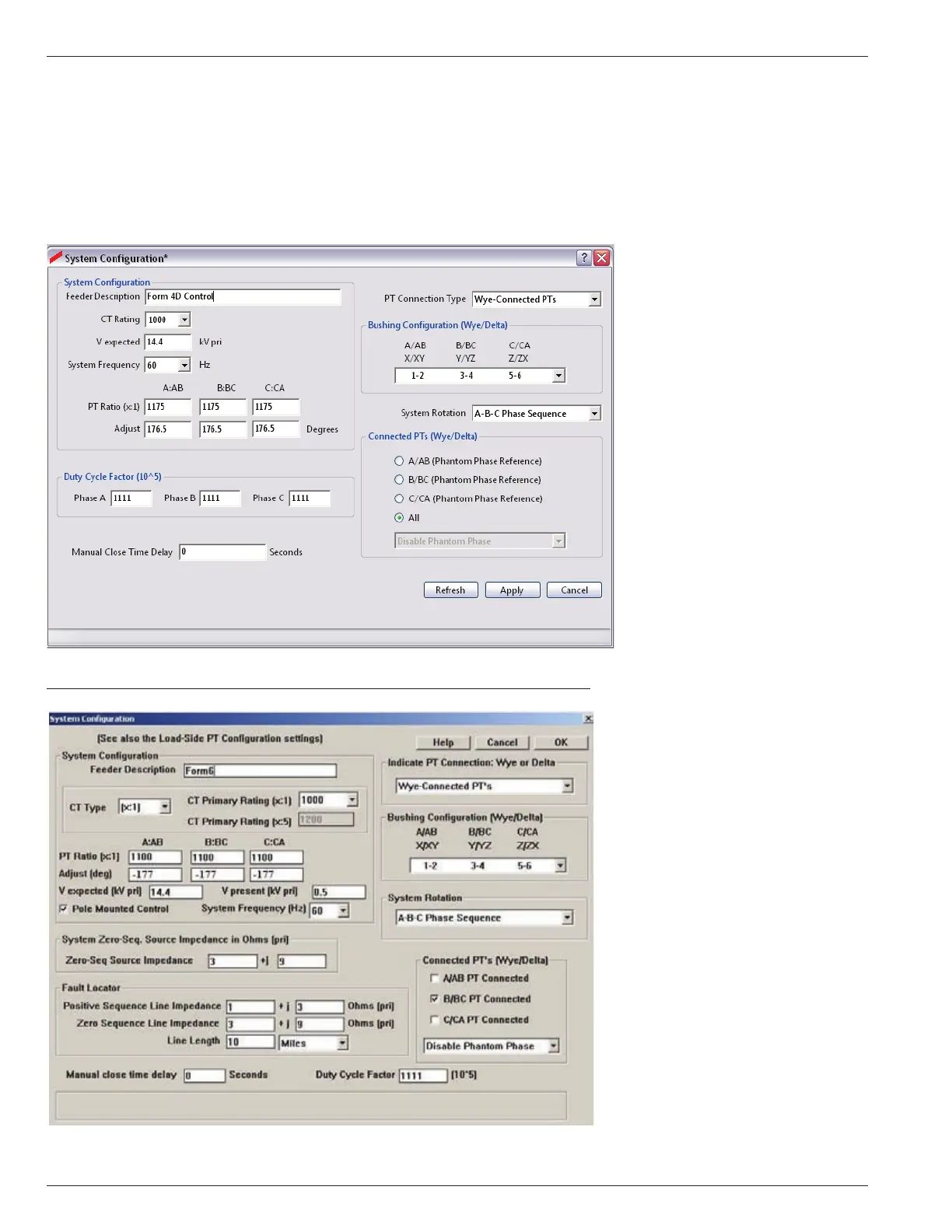Click Duty Cycle Factor 1111 field in lower dialog

tap(423, 1076)
